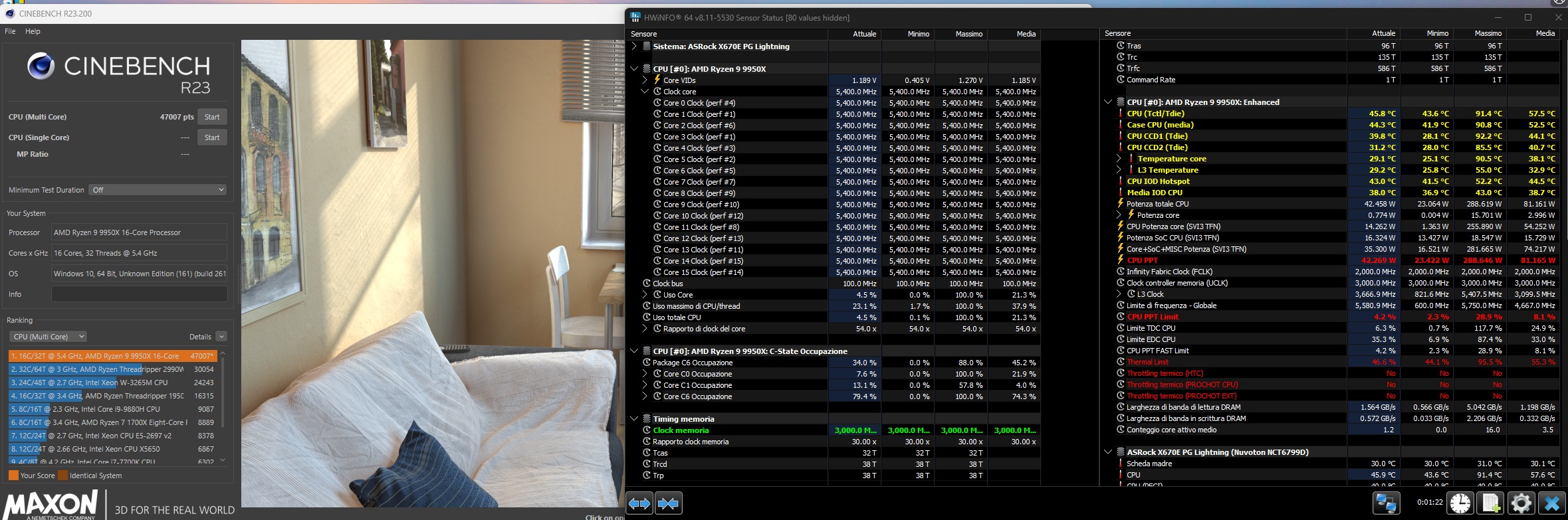This screenshot has width=1568, height=520.
Task: Click the Identical System brown legend swatch
Action: click(63, 476)
